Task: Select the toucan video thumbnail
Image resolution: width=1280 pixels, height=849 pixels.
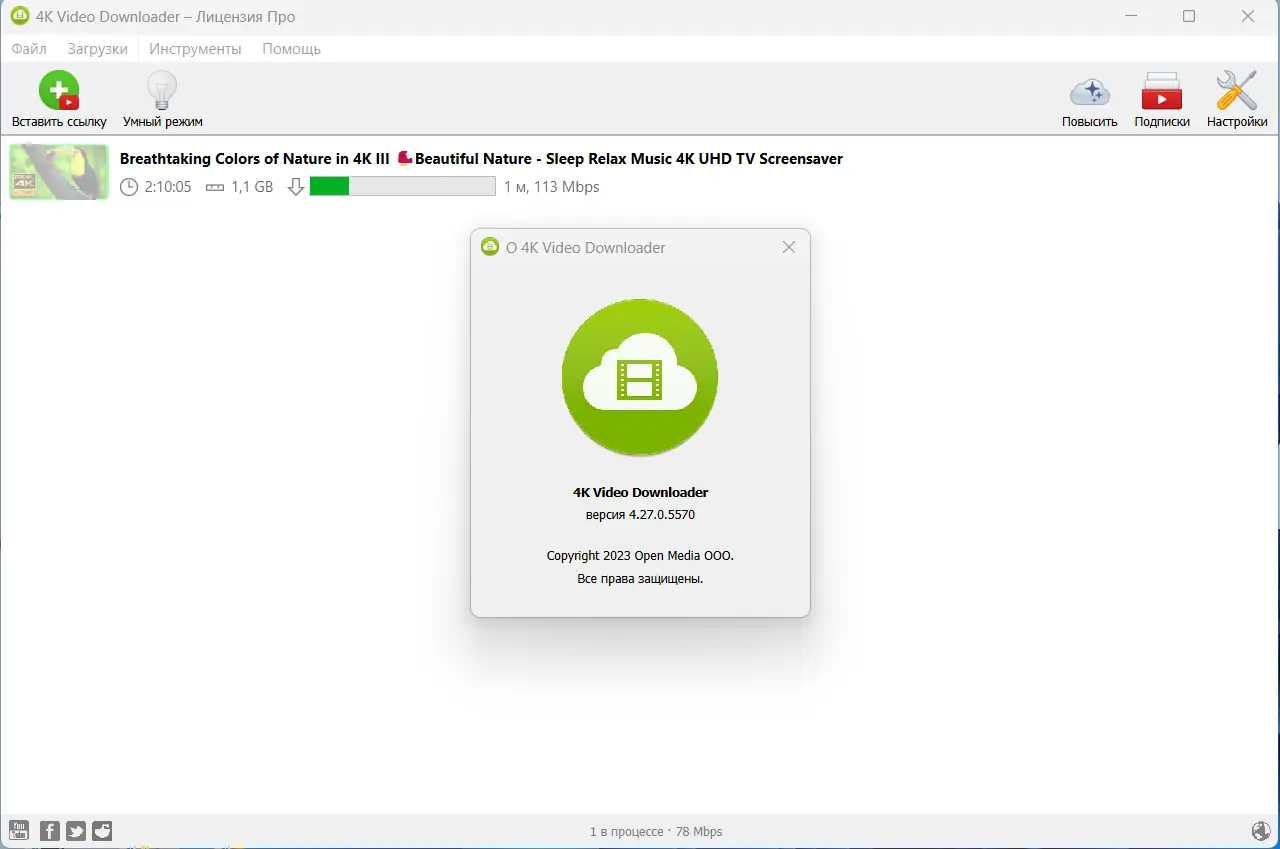Action: 59,172
